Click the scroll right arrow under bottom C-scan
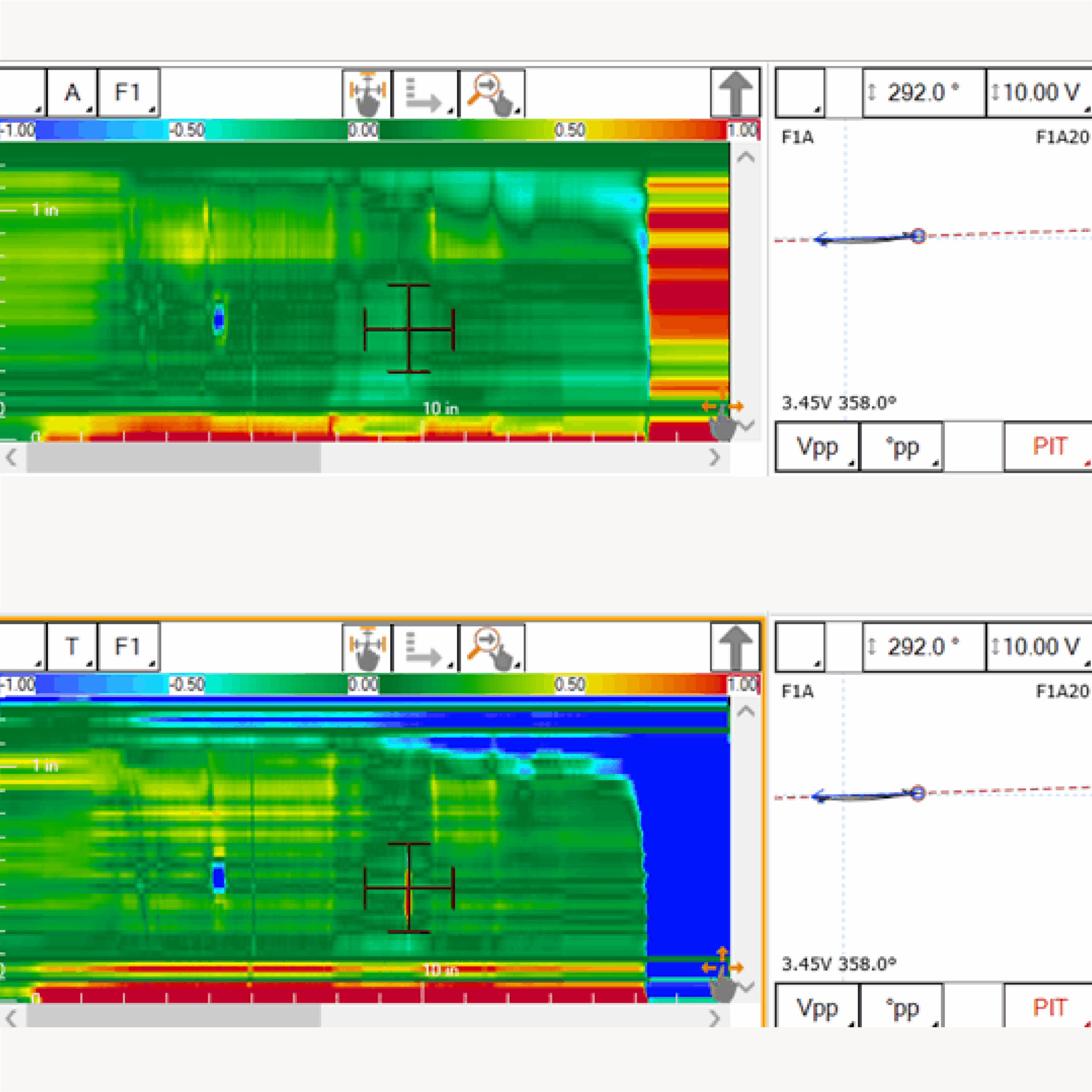Image resolution: width=1092 pixels, height=1092 pixels. click(x=715, y=1019)
